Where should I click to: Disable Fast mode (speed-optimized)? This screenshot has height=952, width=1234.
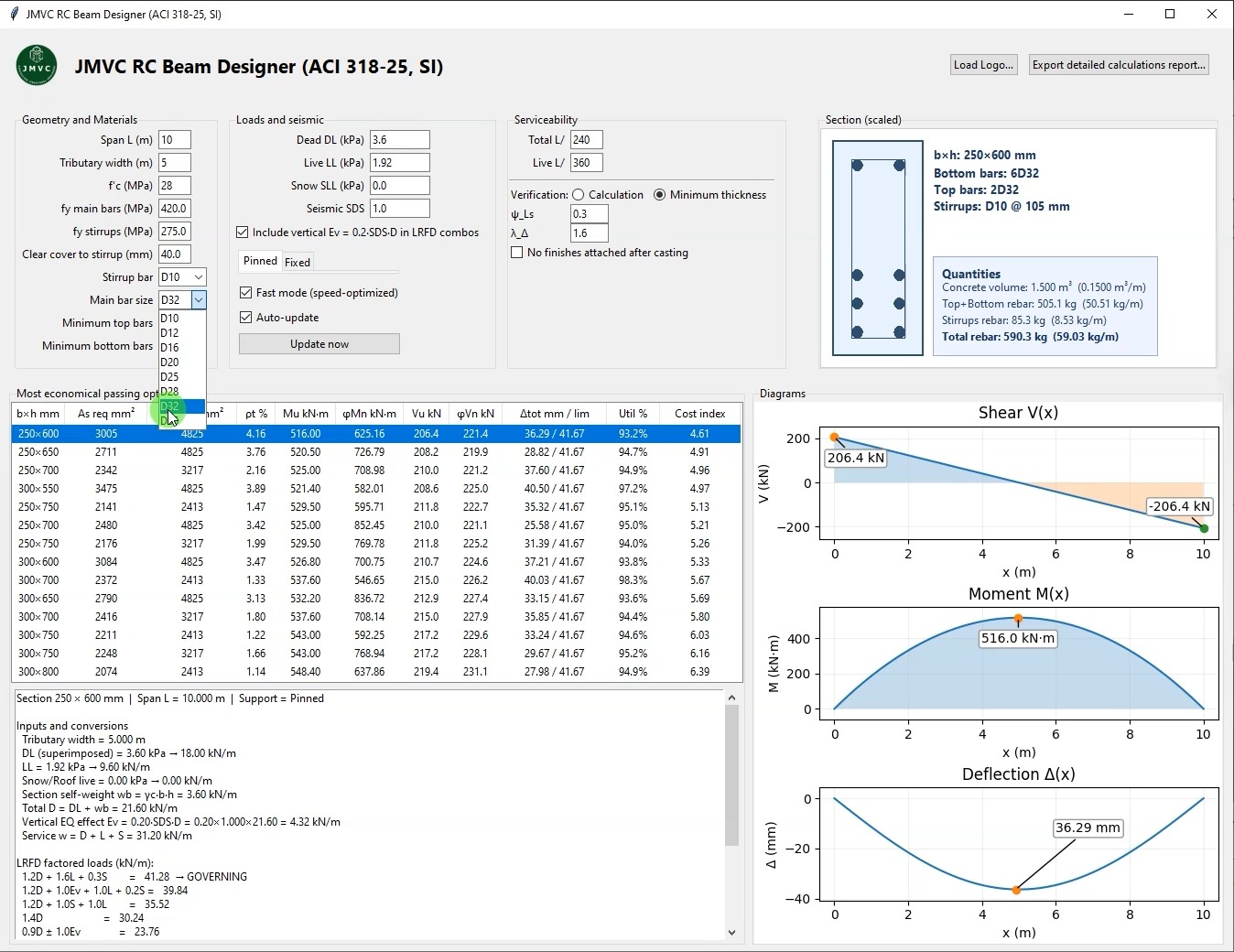tap(245, 293)
